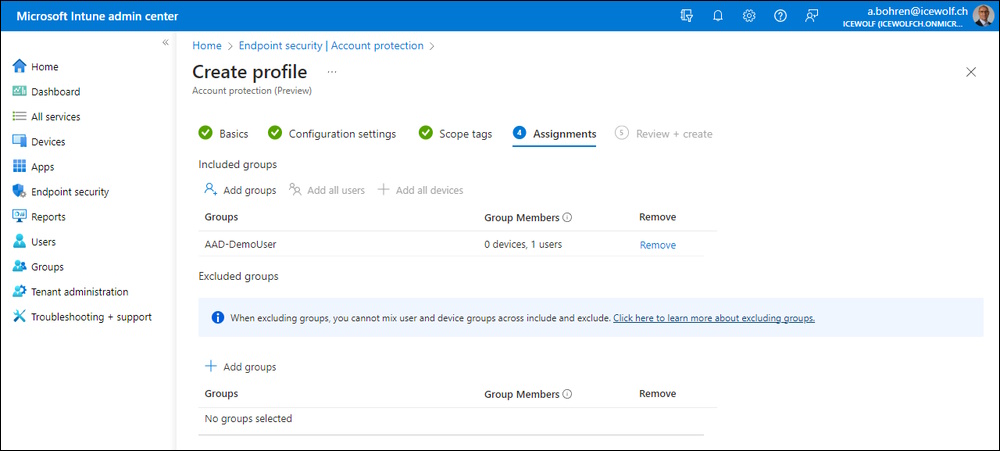Click the Excluded groups heading
The image size is (1000, 451).
pyautogui.click(x=238, y=276)
